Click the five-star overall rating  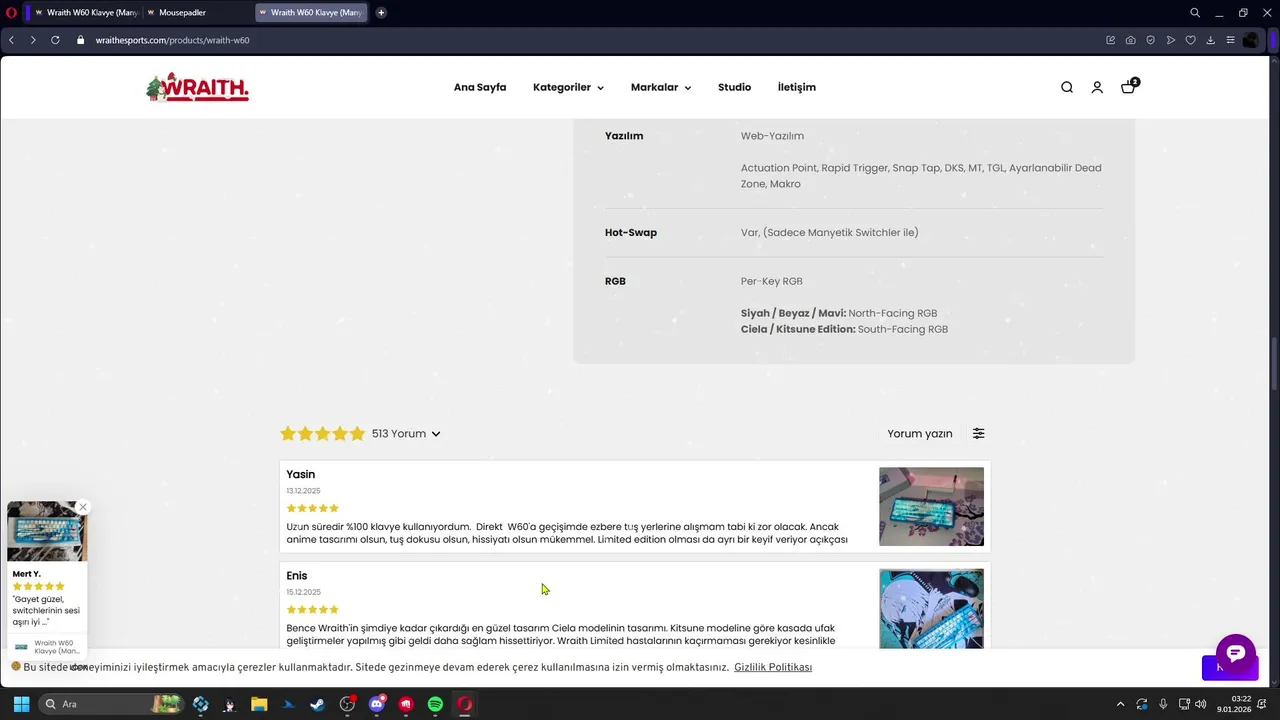click(322, 433)
